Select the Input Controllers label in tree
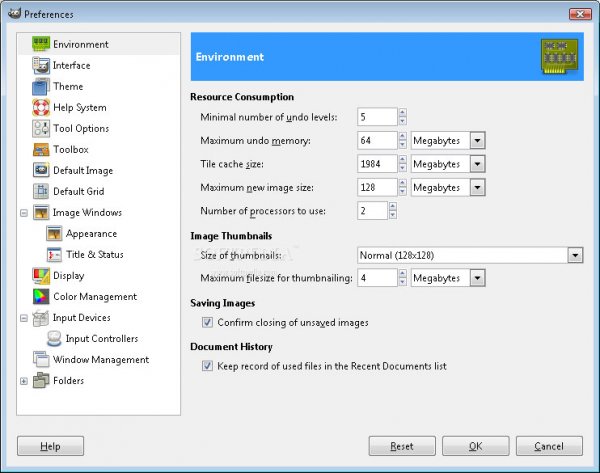 coord(102,339)
